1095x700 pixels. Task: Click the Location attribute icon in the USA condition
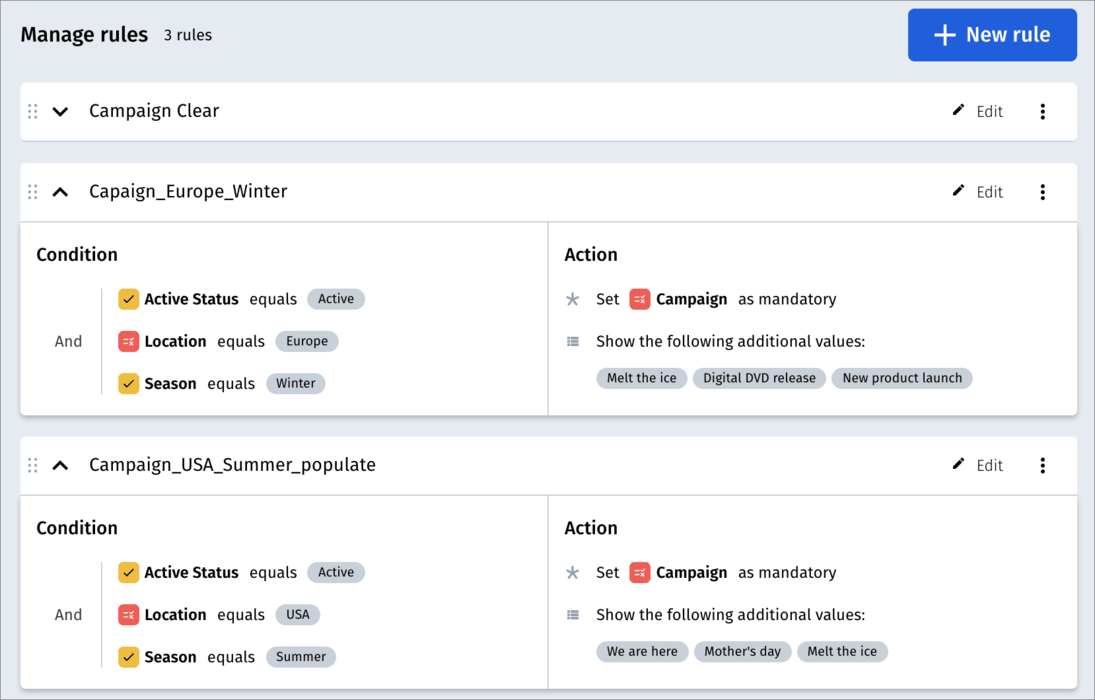coord(128,614)
